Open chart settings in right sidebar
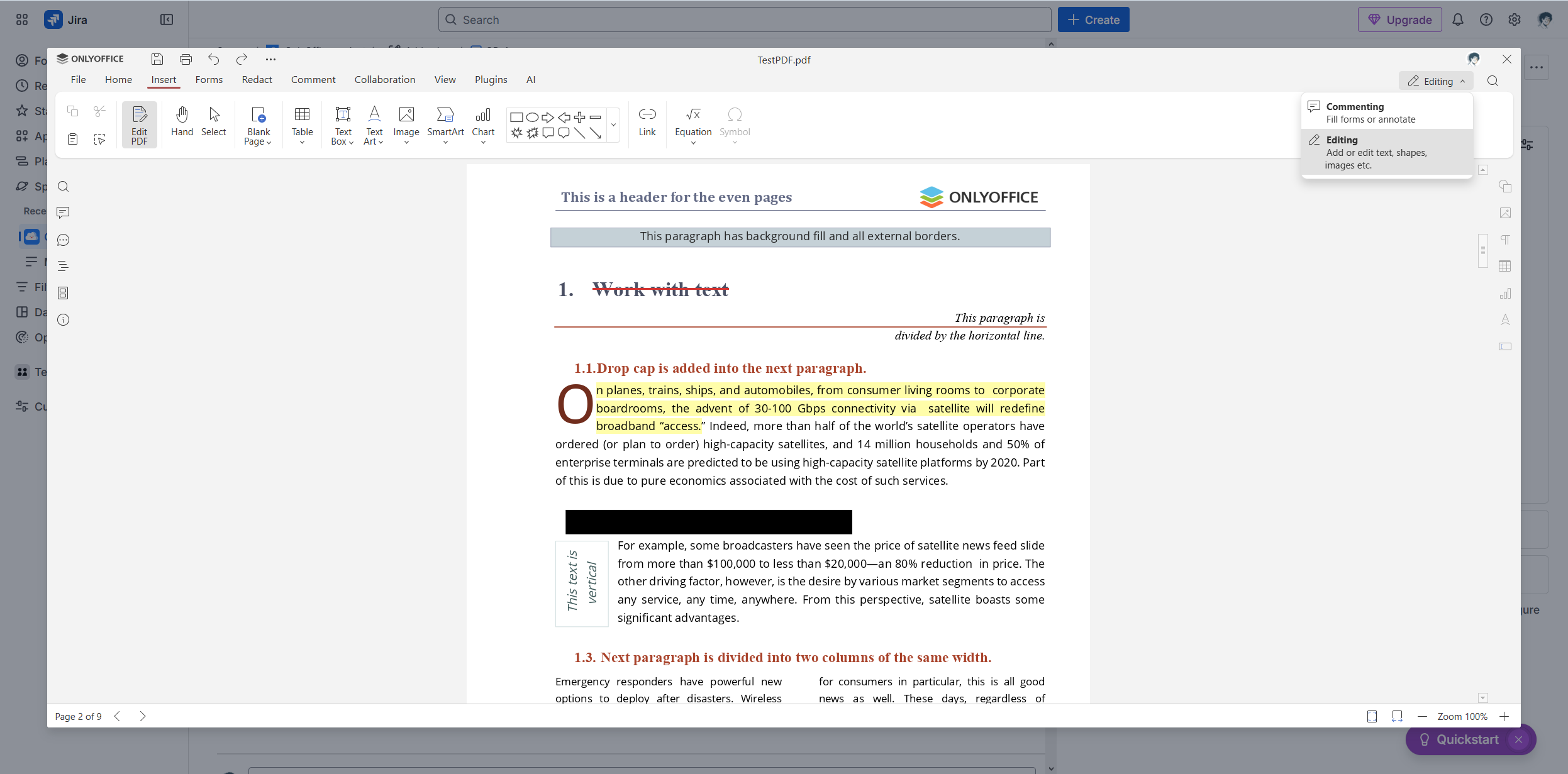The width and height of the screenshot is (1568, 774). point(1504,293)
